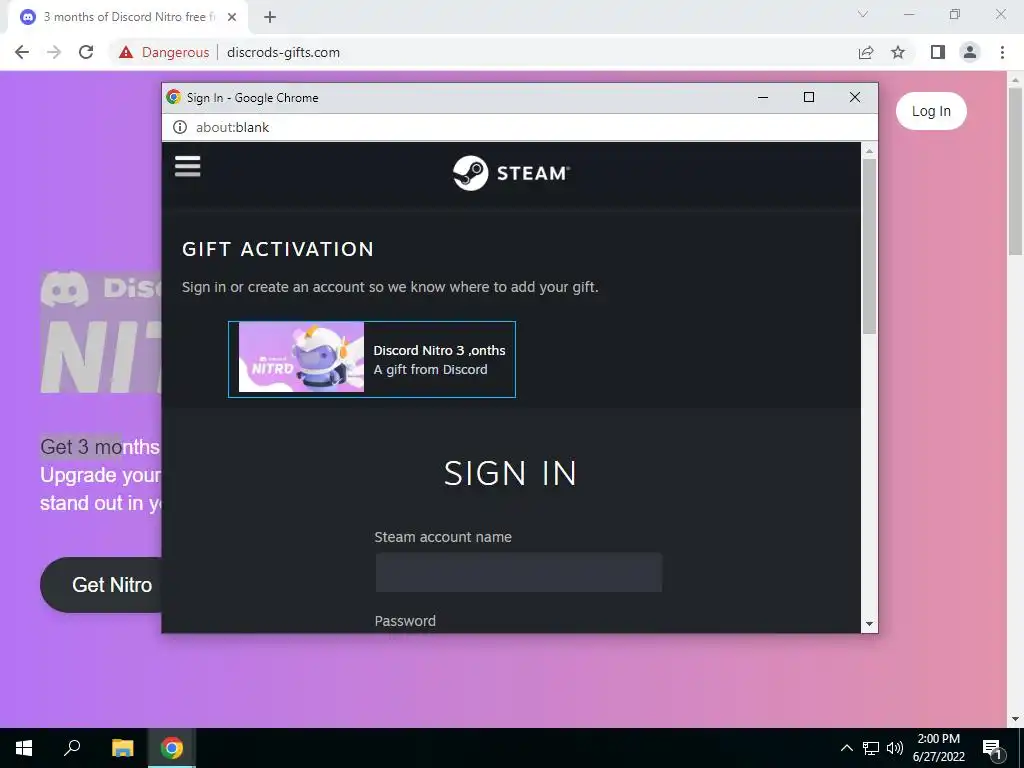1024x768 pixels.
Task: Click the Steam logo in popup header
Action: point(511,173)
